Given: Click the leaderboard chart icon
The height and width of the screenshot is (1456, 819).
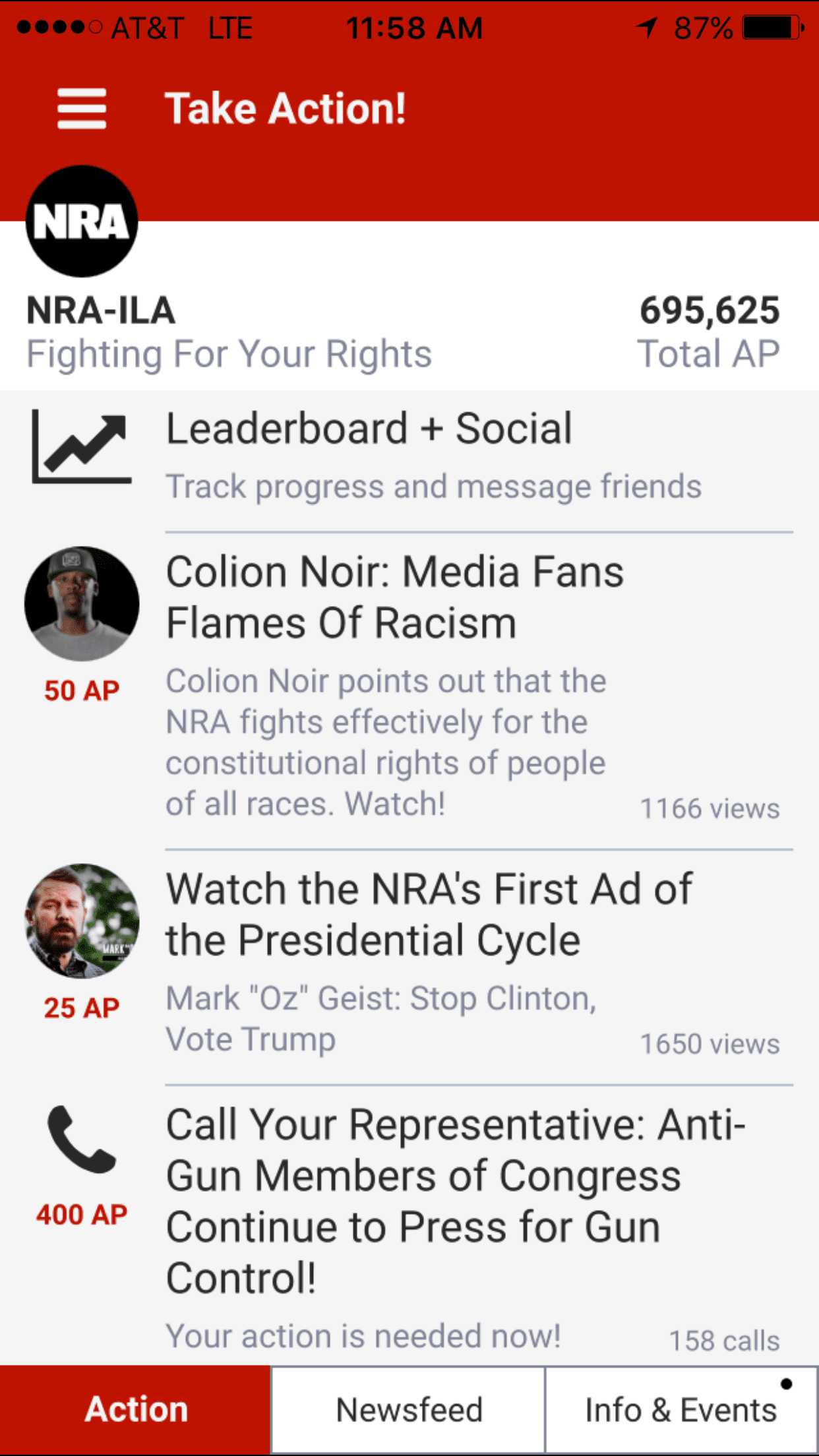Looking at the screenshot, I should 82,447.
